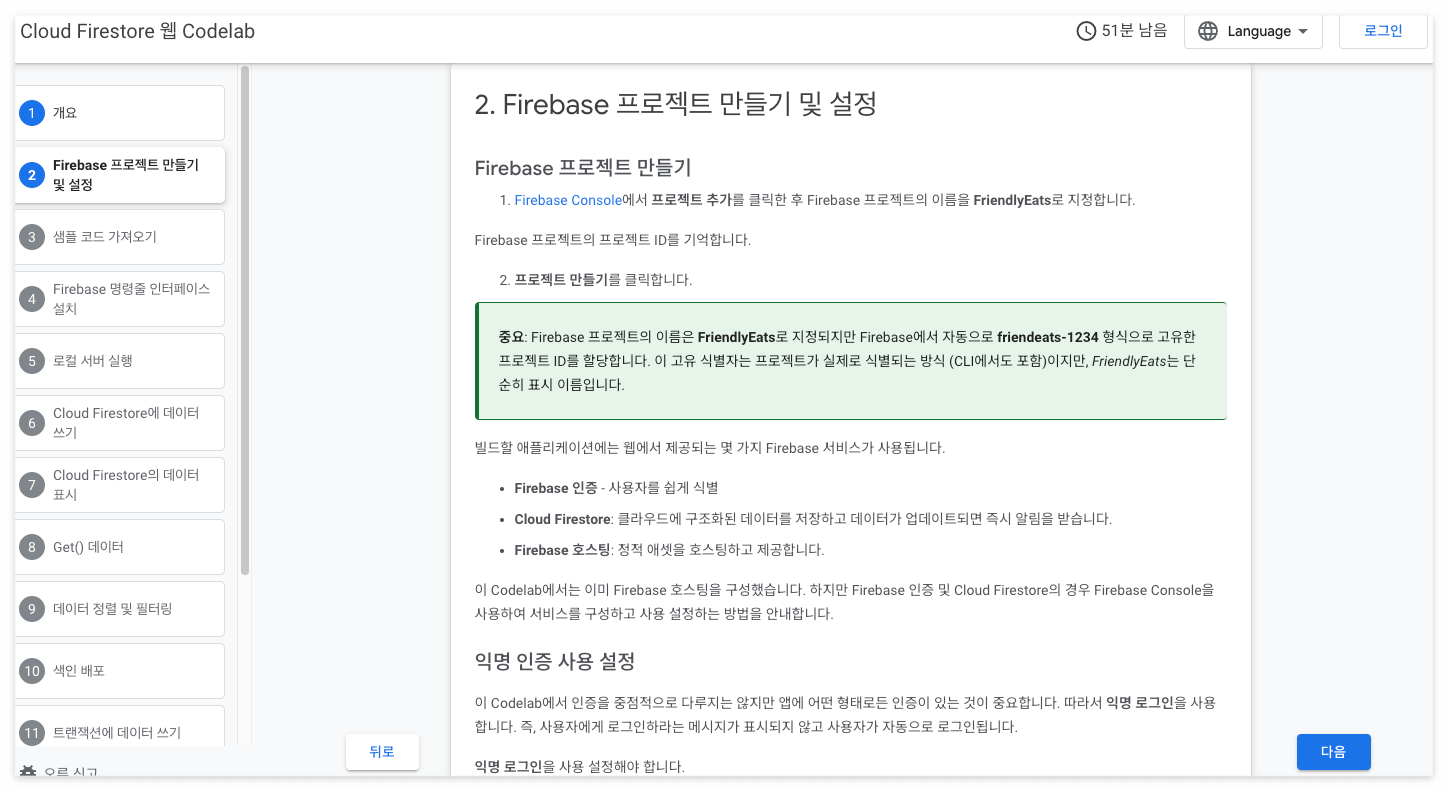Open the Firebase Console link
The height and width of the screenshot is (791, 1448).
[568, 200]
